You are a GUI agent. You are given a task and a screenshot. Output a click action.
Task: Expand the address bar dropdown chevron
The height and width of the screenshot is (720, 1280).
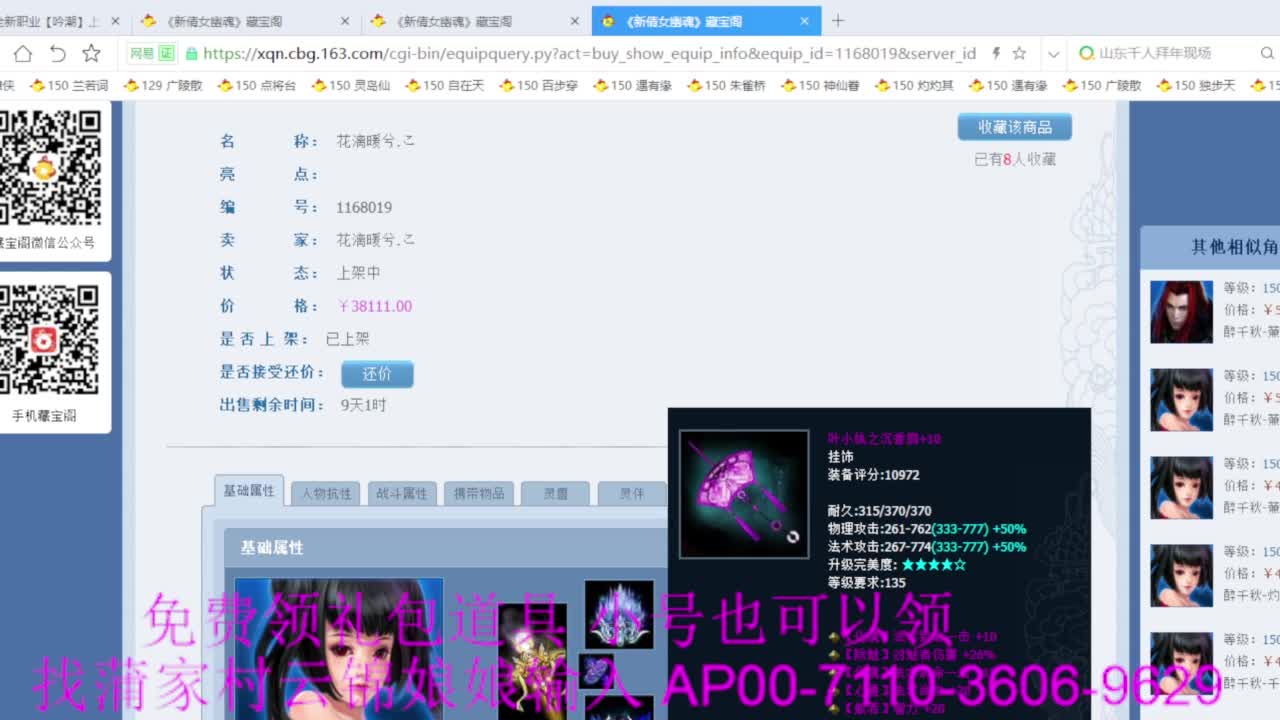click(1053, 53)
